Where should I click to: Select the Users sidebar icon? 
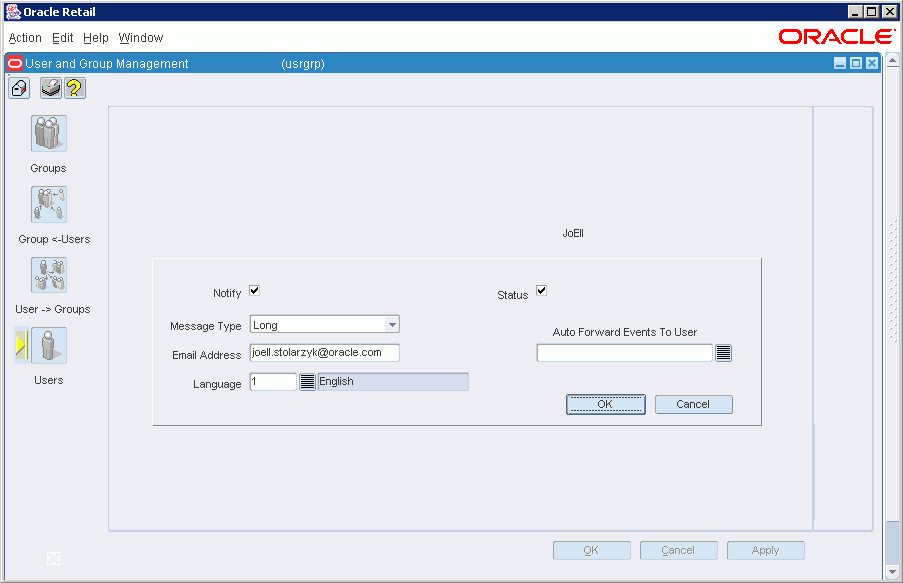49,346
